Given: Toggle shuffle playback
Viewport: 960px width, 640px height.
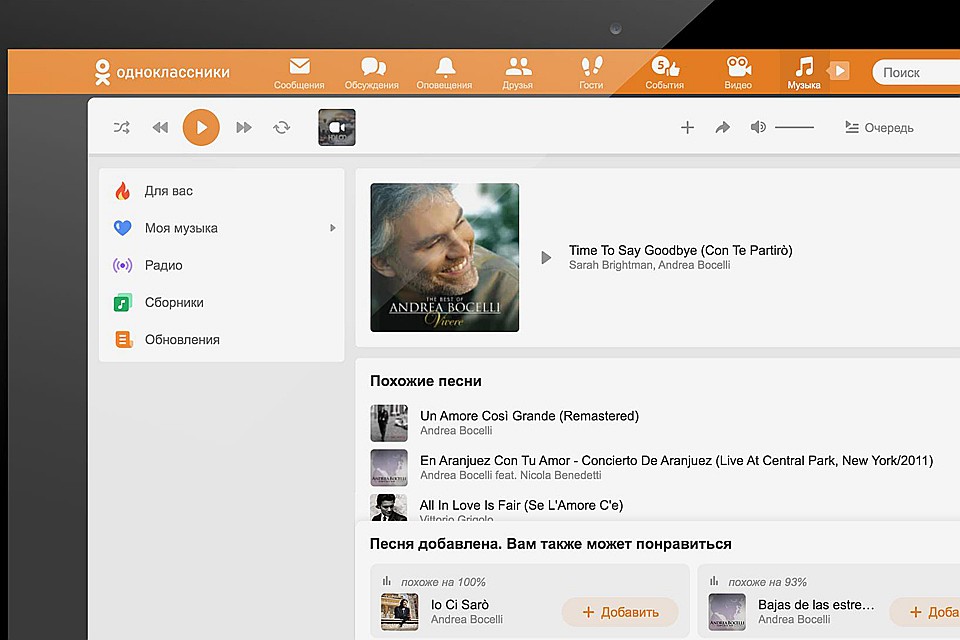Looking at the screenshot, I should pyautogui.click(x=122, y=127).
